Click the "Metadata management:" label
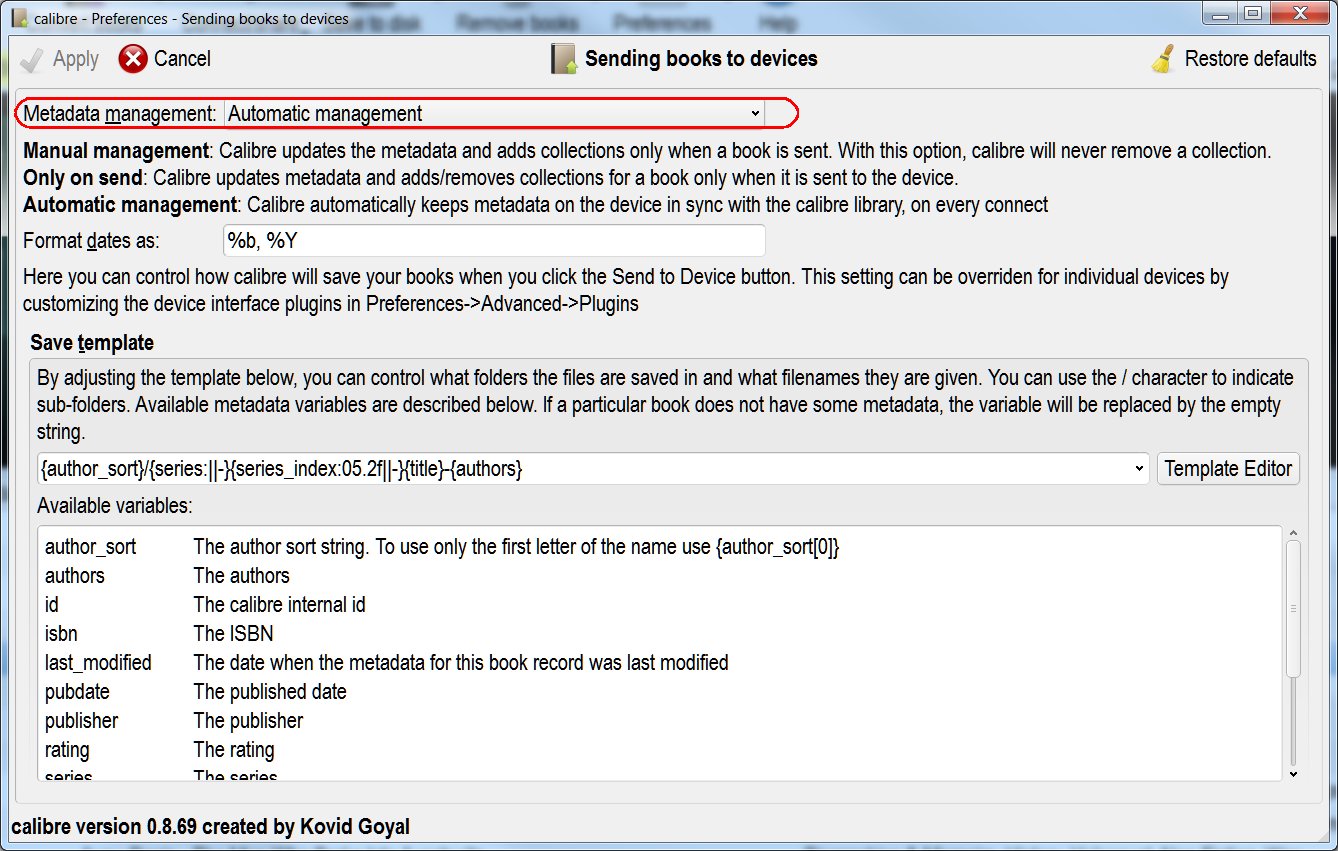Viewport: 1338px width, 851px height. click(x=120, y=114)
